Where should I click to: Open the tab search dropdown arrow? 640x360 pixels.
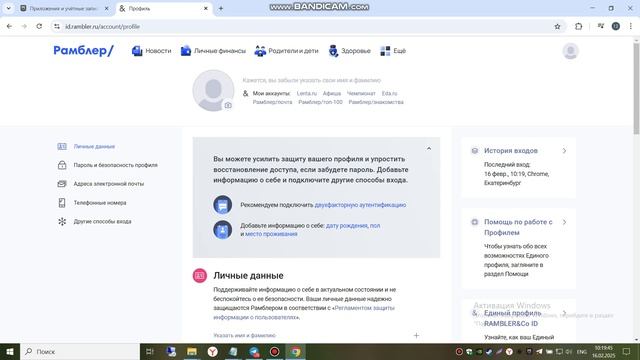click(8, 8)
